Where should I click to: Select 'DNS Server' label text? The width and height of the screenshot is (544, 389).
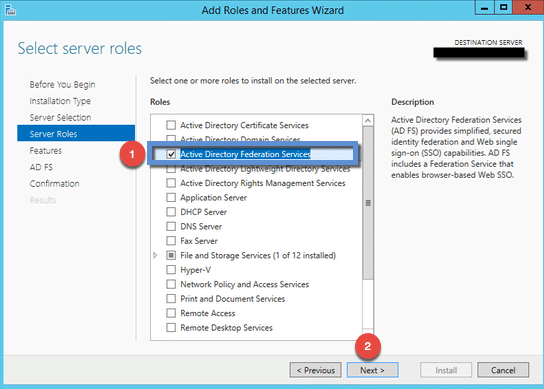[x=201, y=226]
